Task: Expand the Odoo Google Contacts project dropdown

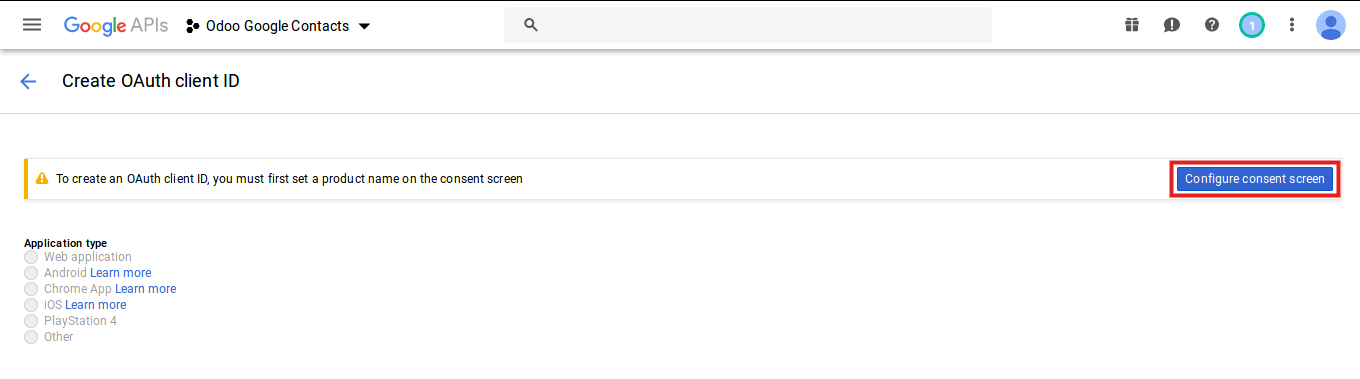Action: click(x=278, y=26)
